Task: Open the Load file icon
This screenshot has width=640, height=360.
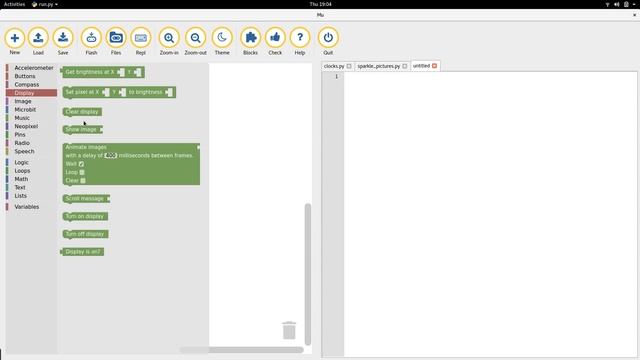Action: pos(38,38)
